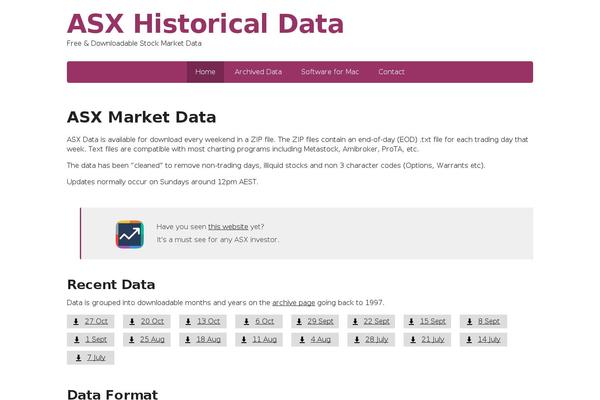The width and height of the screenshot is (600, 400).
Task: Download the 15 Sept data file
Action: [x=427, y=322]
